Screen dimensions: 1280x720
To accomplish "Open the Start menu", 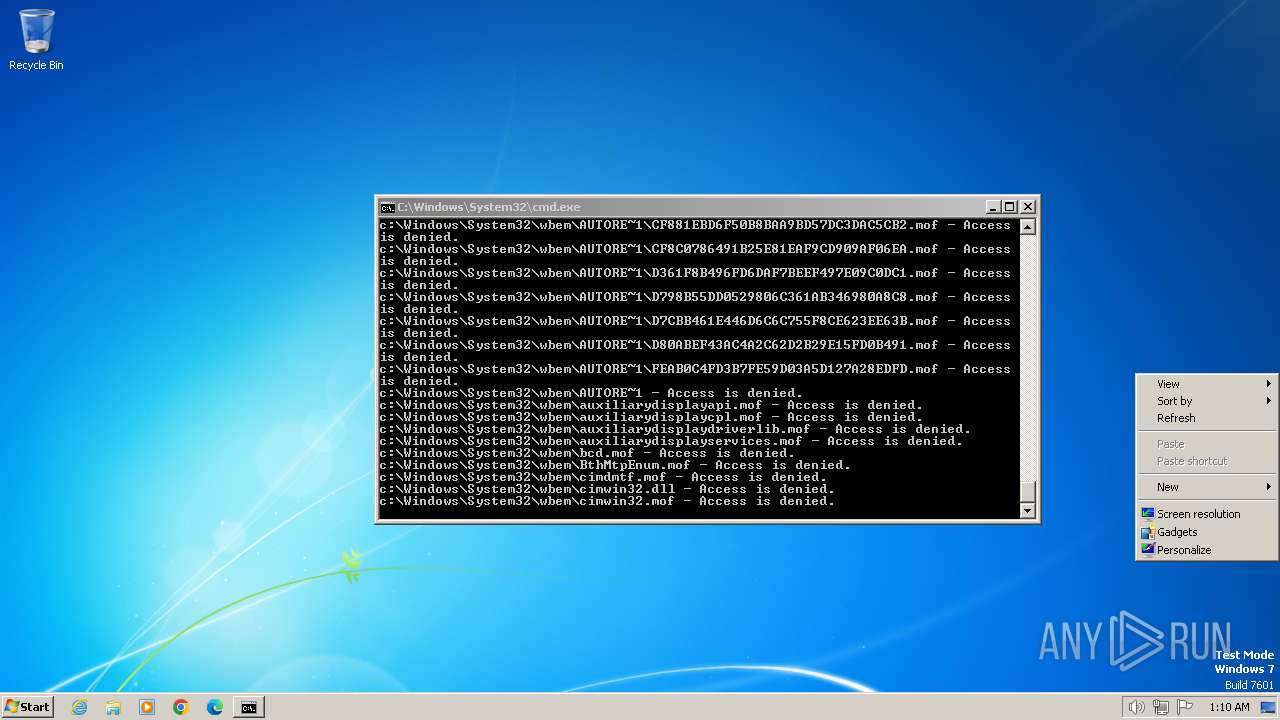I will coord(27,707).
